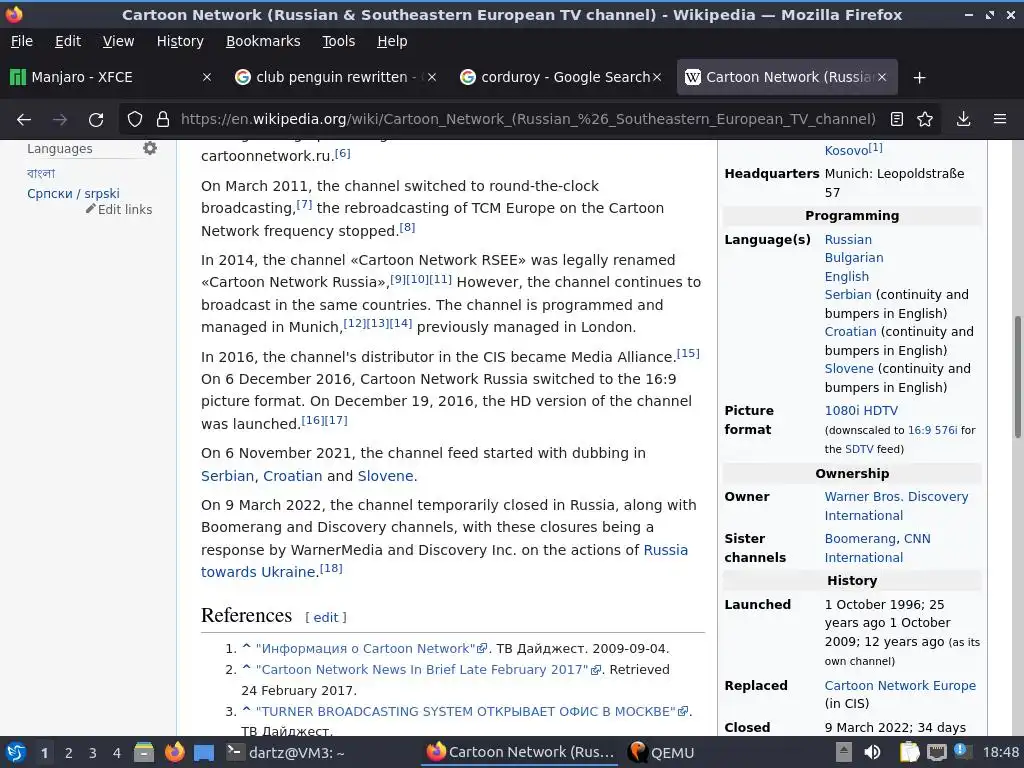Viewport: 1024px width, 768px height.
Task: Open Russian language link in infobox
Action: click(x=848, y=240)
